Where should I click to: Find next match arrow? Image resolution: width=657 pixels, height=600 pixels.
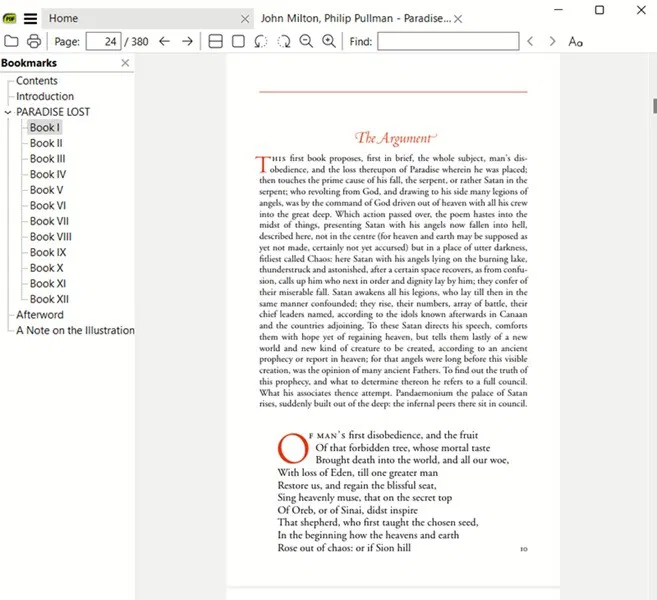[552, 41]
